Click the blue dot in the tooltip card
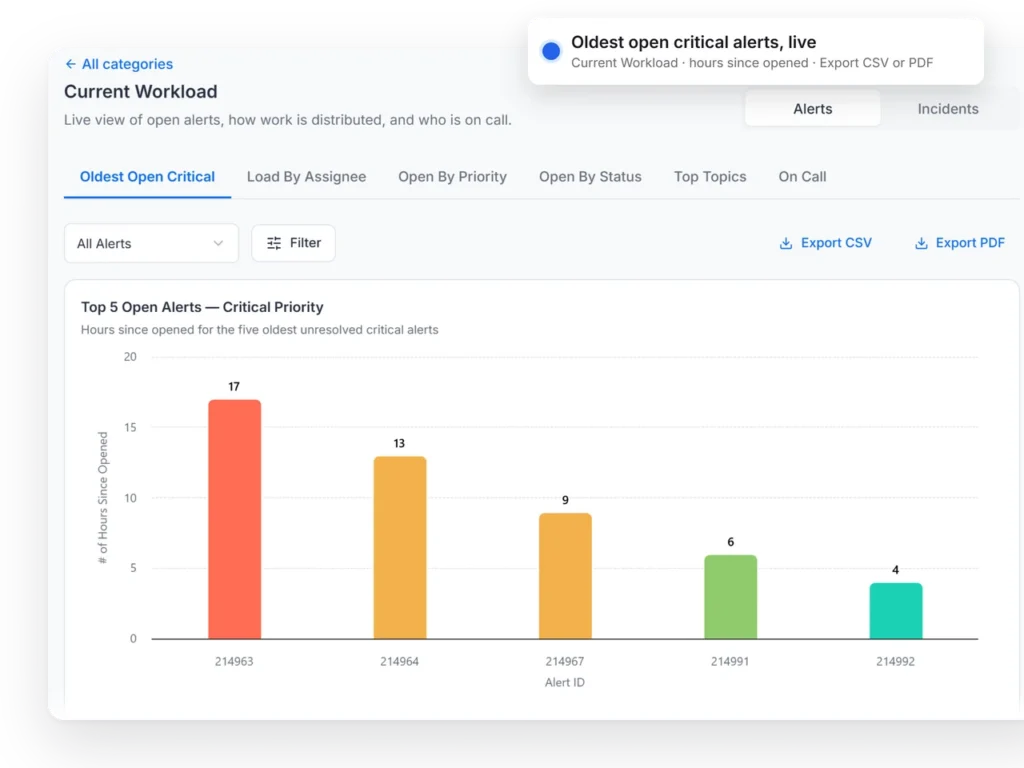The height and width of the screenshot is (768, 1024). pyautogui.click(x=551, y=51)
